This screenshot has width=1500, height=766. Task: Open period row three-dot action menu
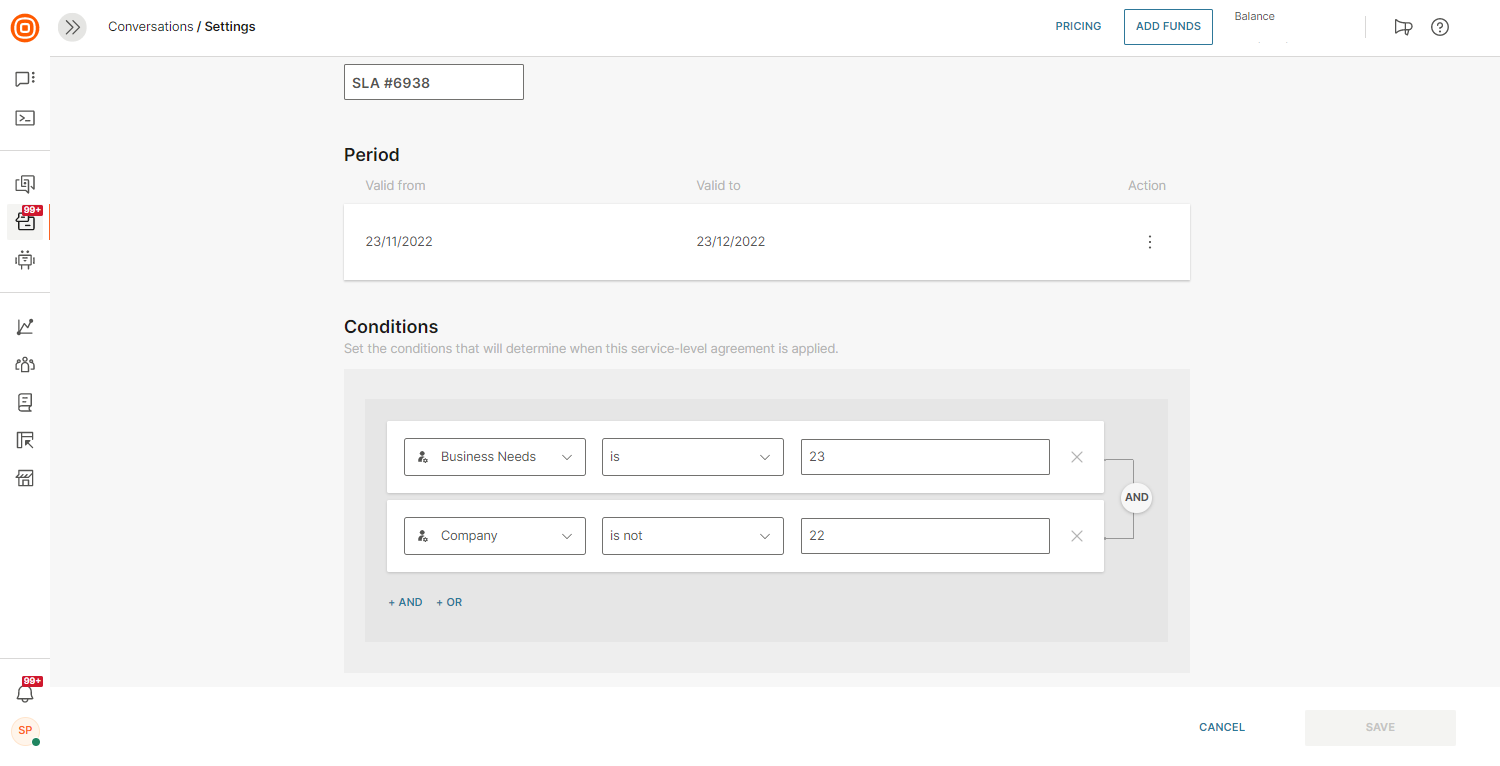click(1150, 242)
